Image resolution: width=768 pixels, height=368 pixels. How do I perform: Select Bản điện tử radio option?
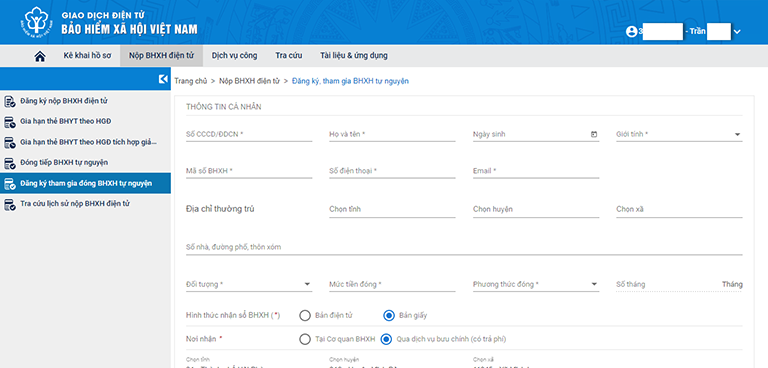click(x=305, y=316)
